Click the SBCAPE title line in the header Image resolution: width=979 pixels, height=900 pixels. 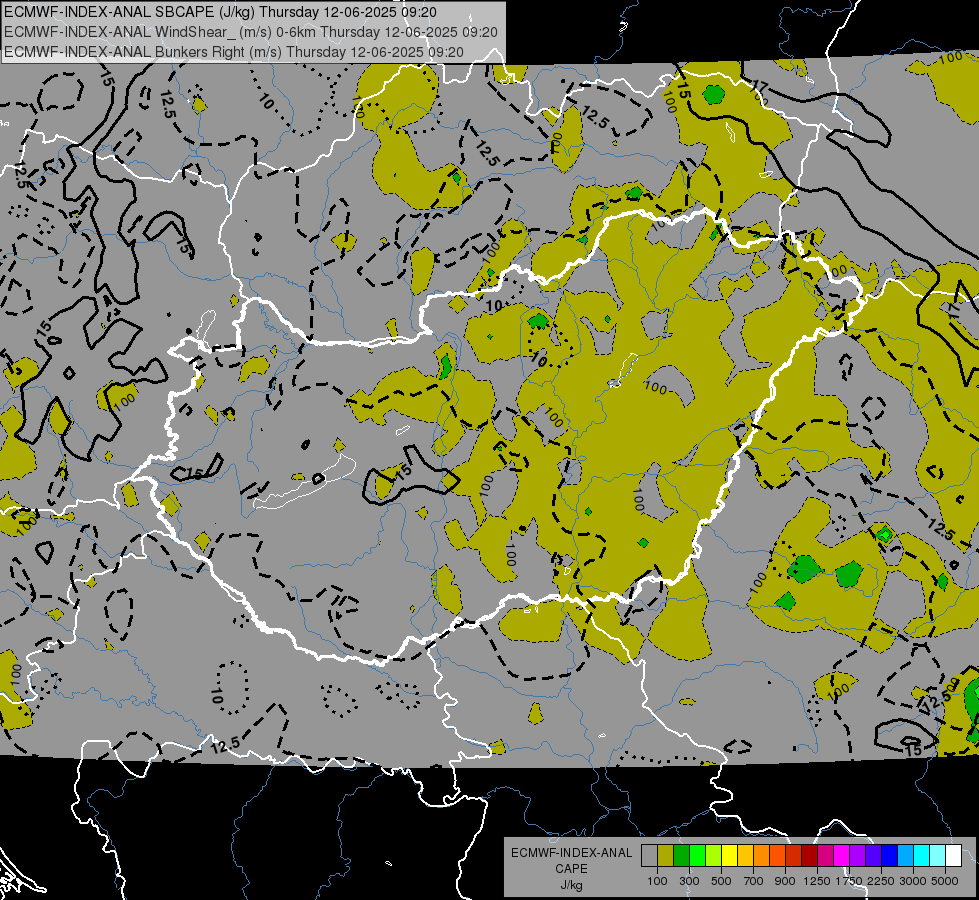pos(220,12)
